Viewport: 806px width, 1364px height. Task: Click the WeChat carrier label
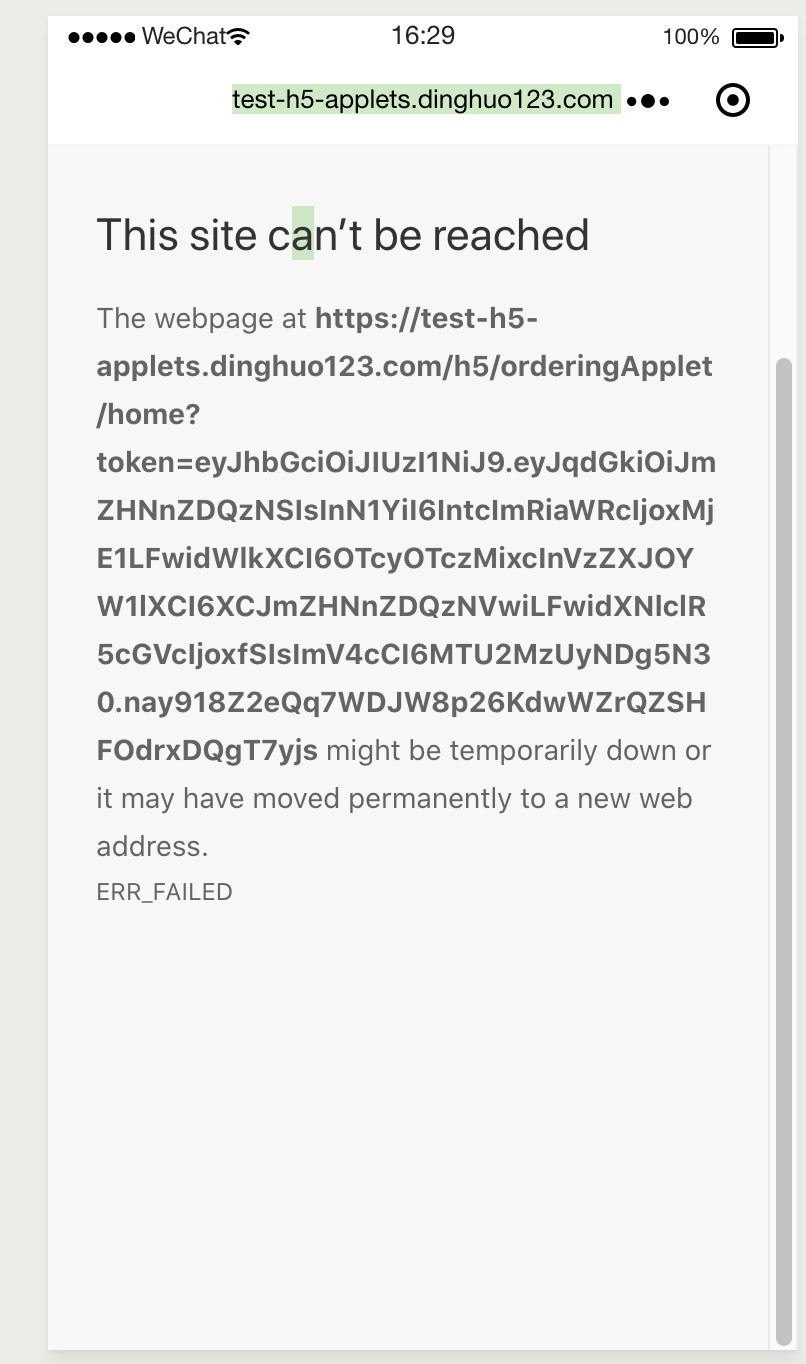[x=184, y=37]
